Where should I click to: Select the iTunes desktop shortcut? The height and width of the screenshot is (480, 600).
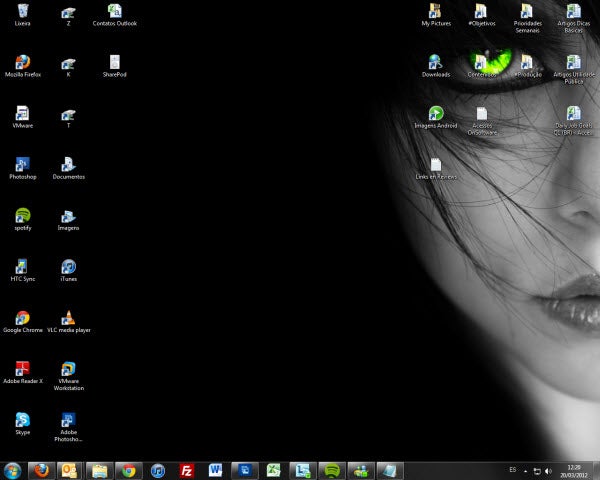point(68,266)
